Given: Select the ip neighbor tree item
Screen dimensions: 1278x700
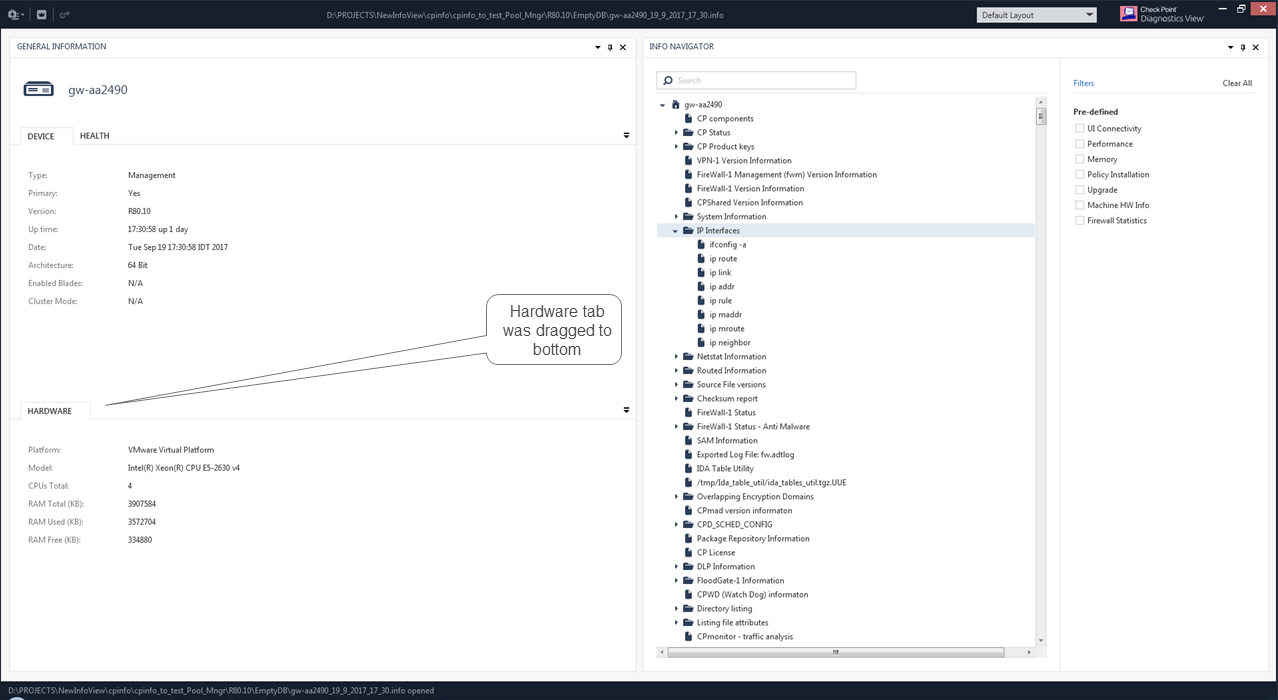Looking at the screenshot, I should pyautogui.click(x=730, y=342).
